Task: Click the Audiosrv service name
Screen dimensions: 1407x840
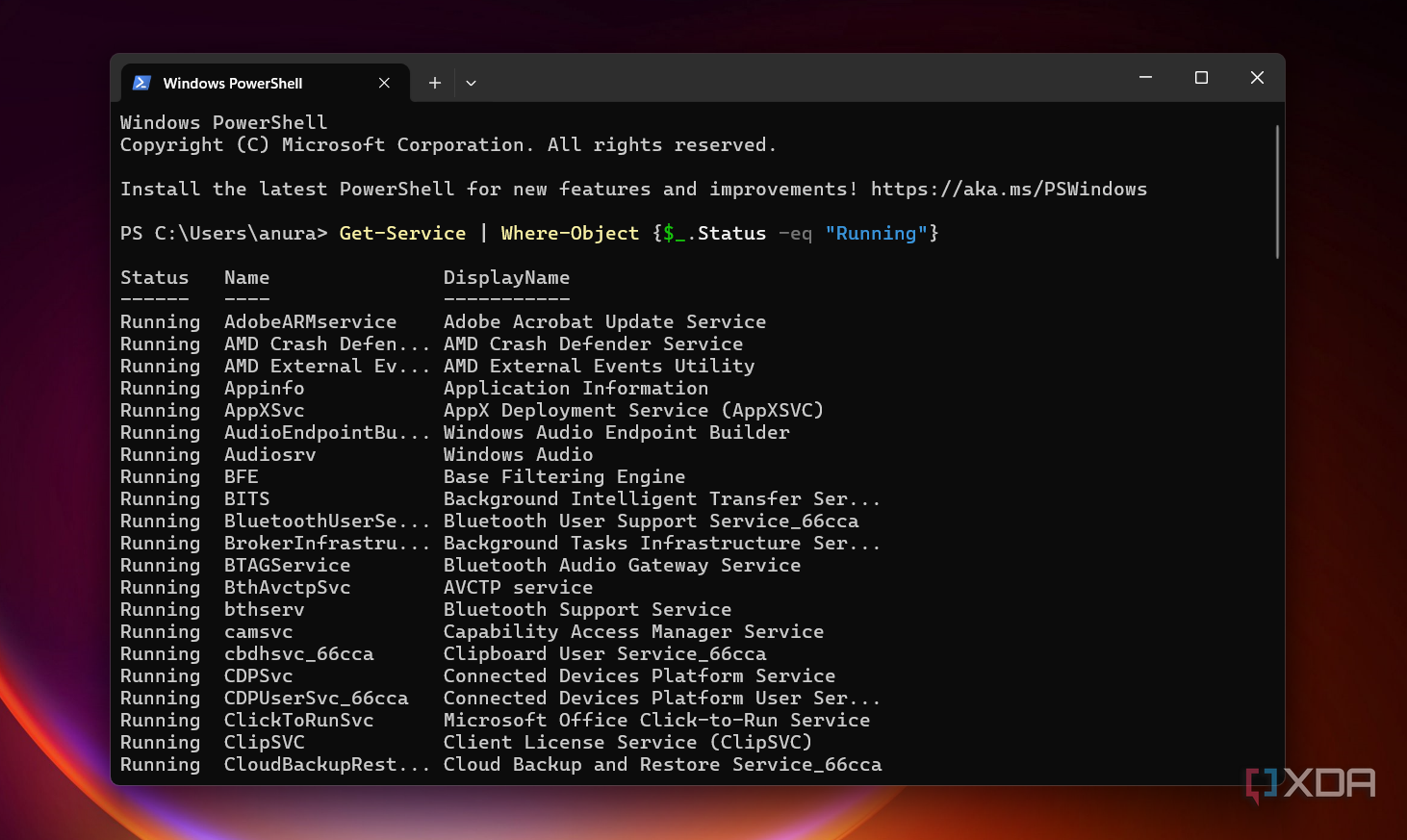Action: point(269,454)
